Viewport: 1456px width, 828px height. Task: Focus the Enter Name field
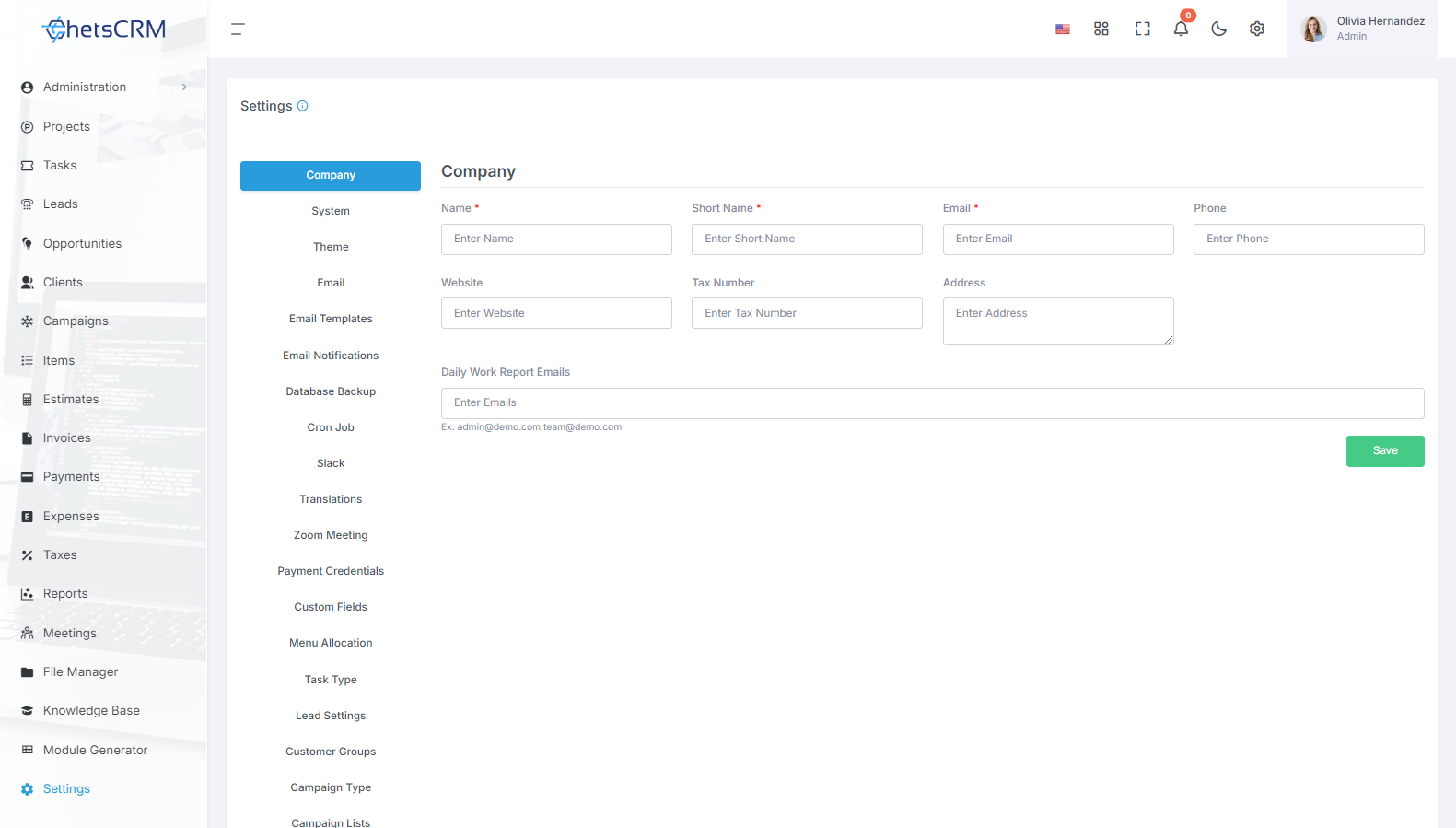(x=556, y=239)
